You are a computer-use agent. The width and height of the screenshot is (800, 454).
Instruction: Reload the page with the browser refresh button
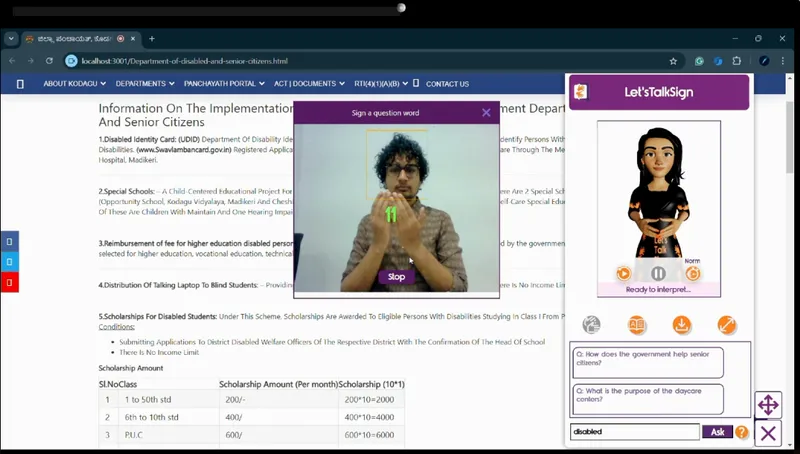point(49,61)
